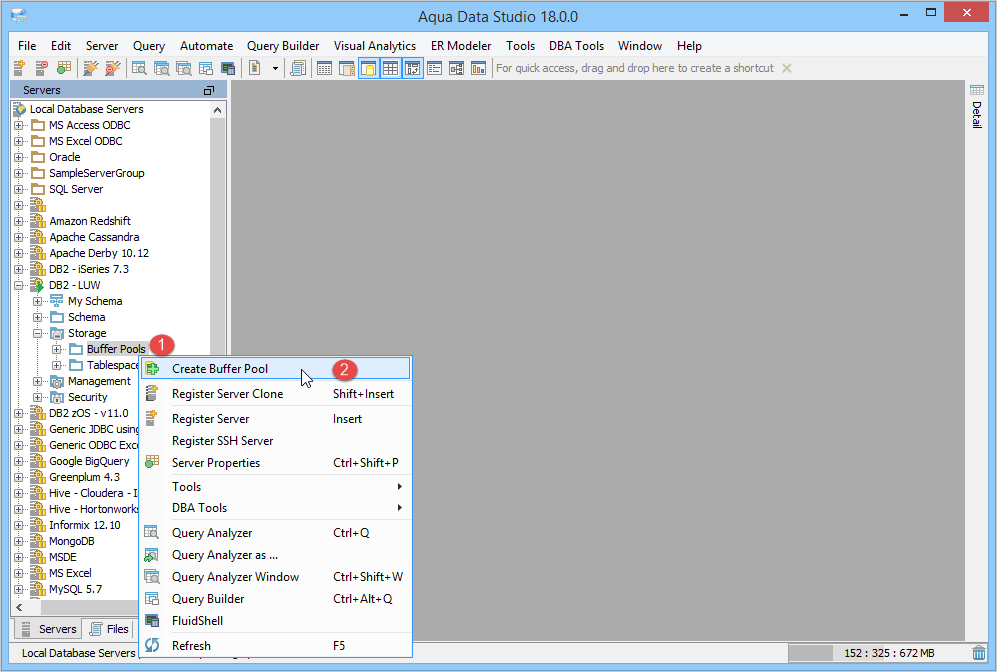The height and width of the screenshot is (672, 997).
Task: Click the new document toolbar icon
Action: 255,67
